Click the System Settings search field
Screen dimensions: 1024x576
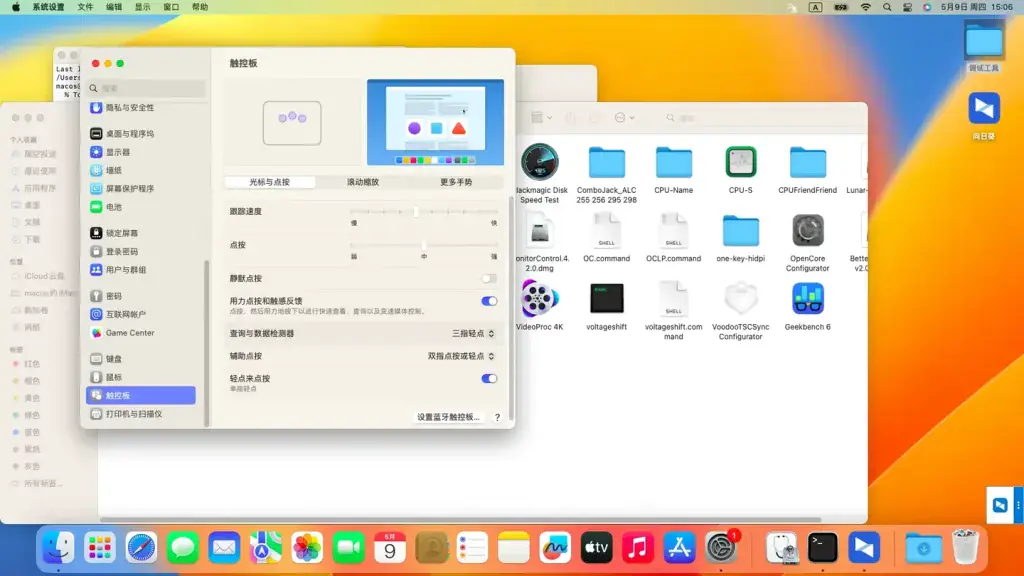(146, 88)
